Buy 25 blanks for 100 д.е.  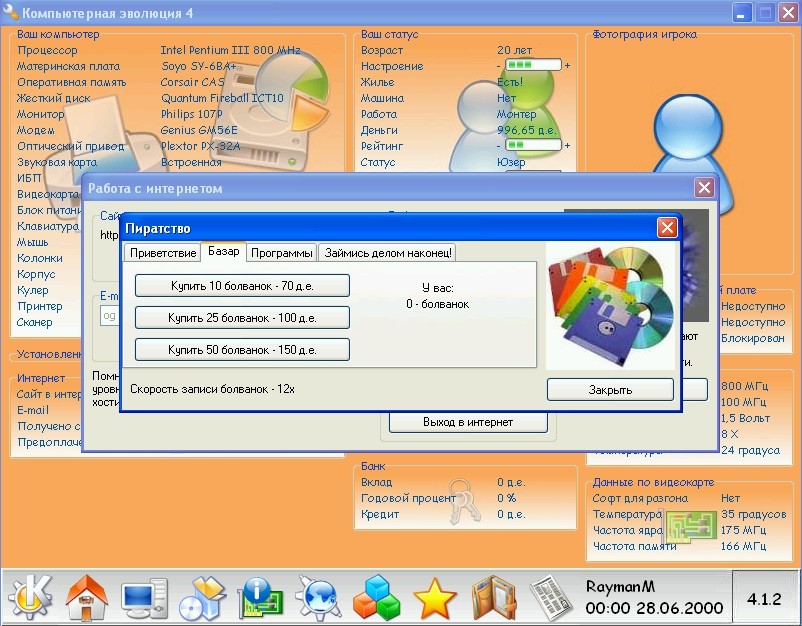pos(242,318)
